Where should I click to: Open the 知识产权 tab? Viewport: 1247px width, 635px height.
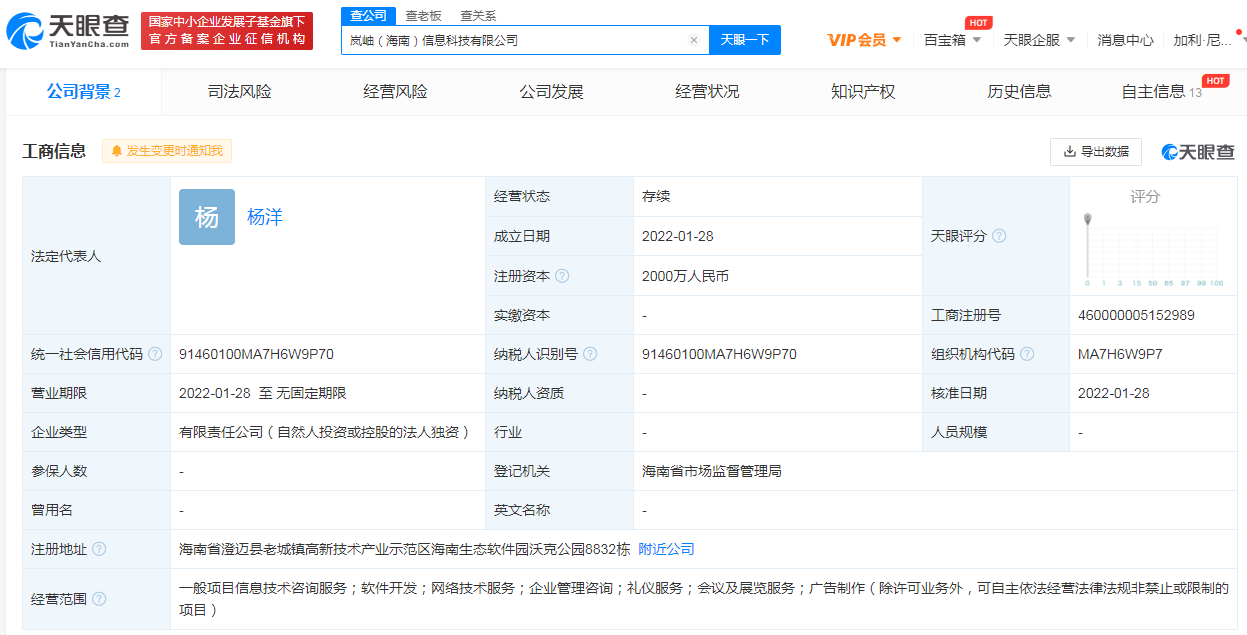tap(863, 92)
